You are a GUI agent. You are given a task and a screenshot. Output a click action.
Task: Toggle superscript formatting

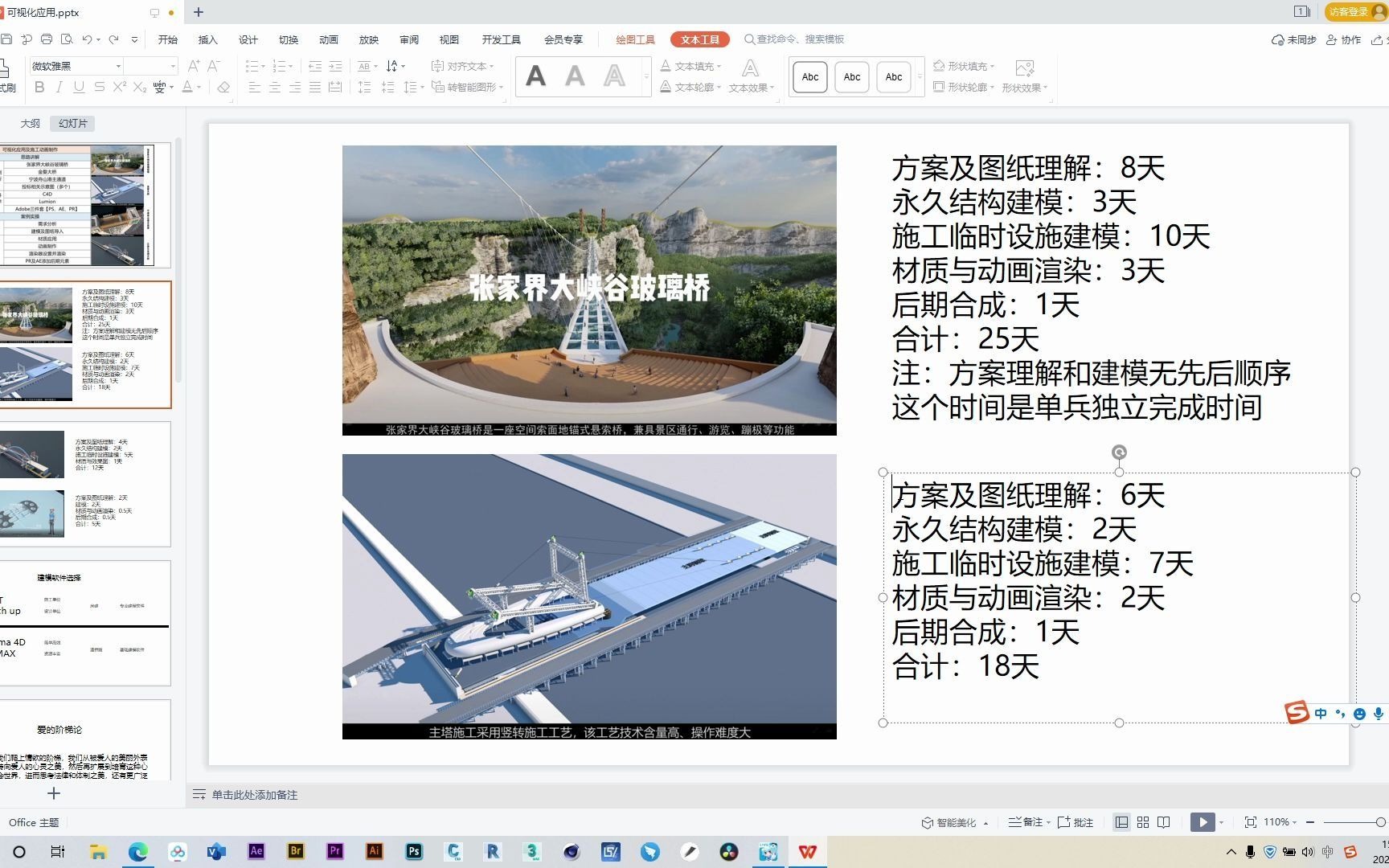(x=119, y=87)
